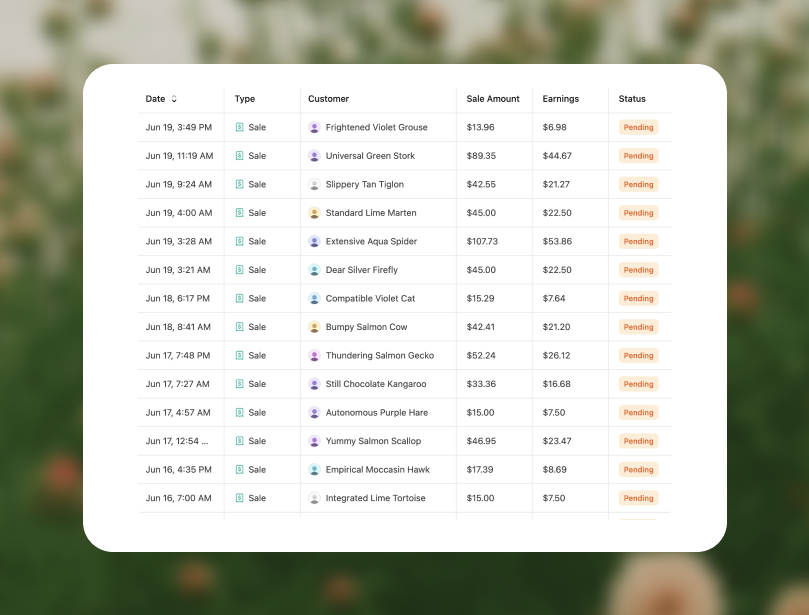
Task: Click the Date column header
Action: click(155, 99)
